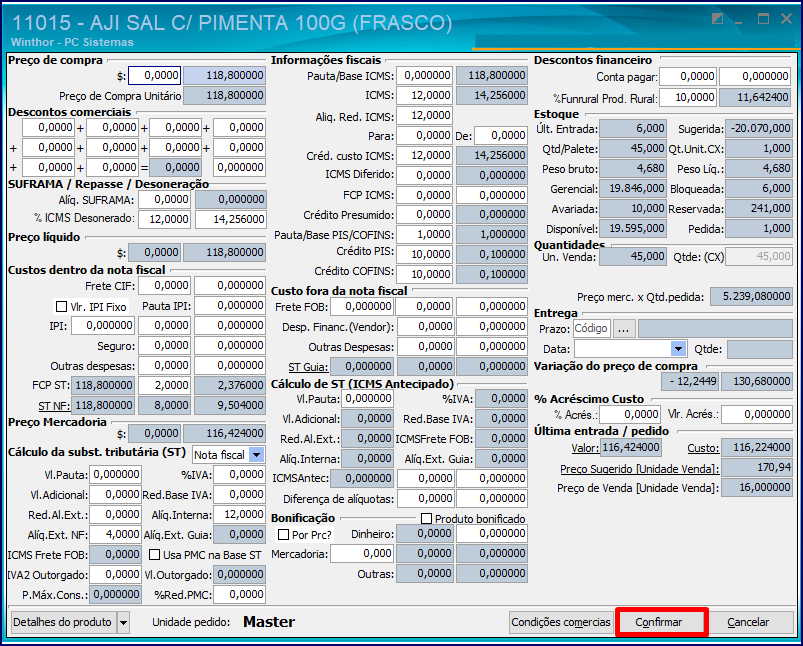Screen dimensions: 803x646
Task: Click the Frete CIF percentage field
Action: [165, 285]
